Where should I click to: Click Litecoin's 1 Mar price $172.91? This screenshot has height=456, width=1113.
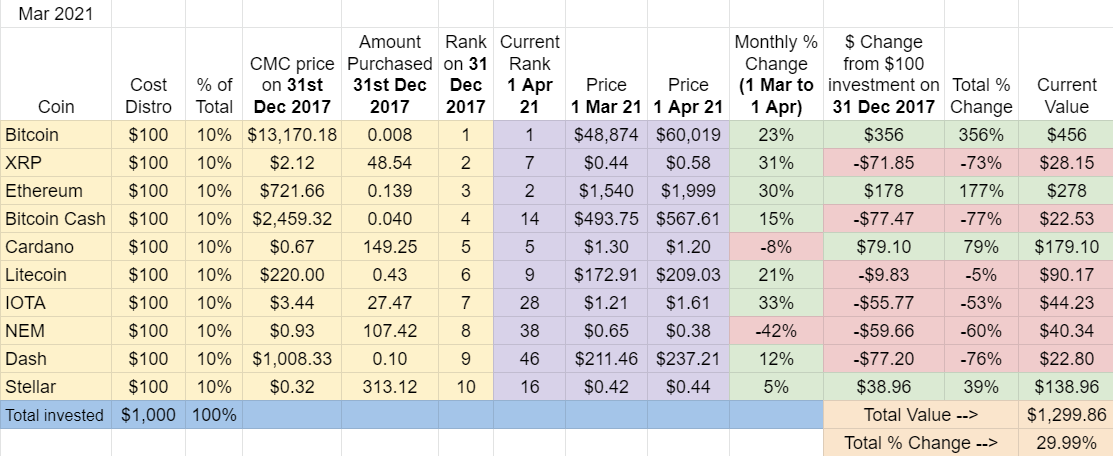tap(606, 273)
